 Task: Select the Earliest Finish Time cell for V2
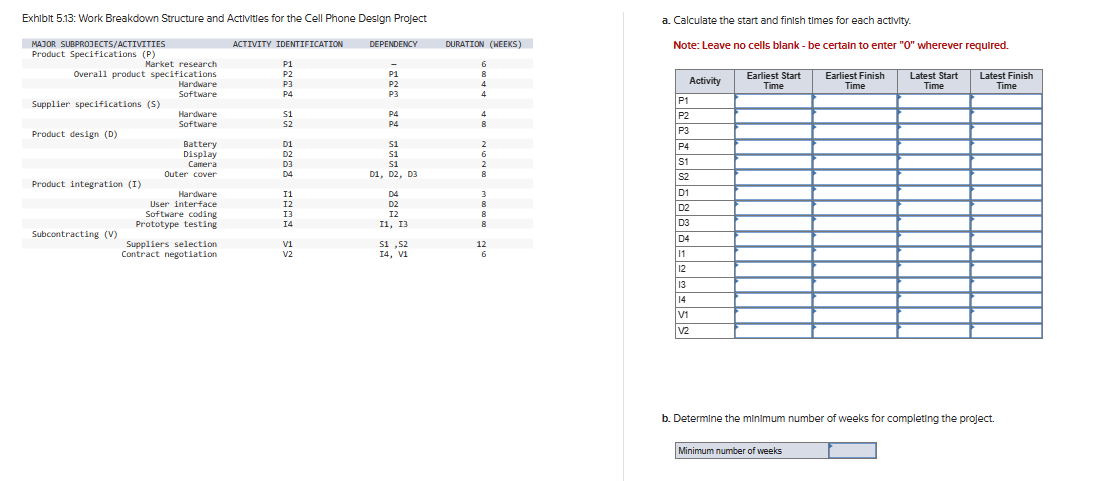[855, 331]
